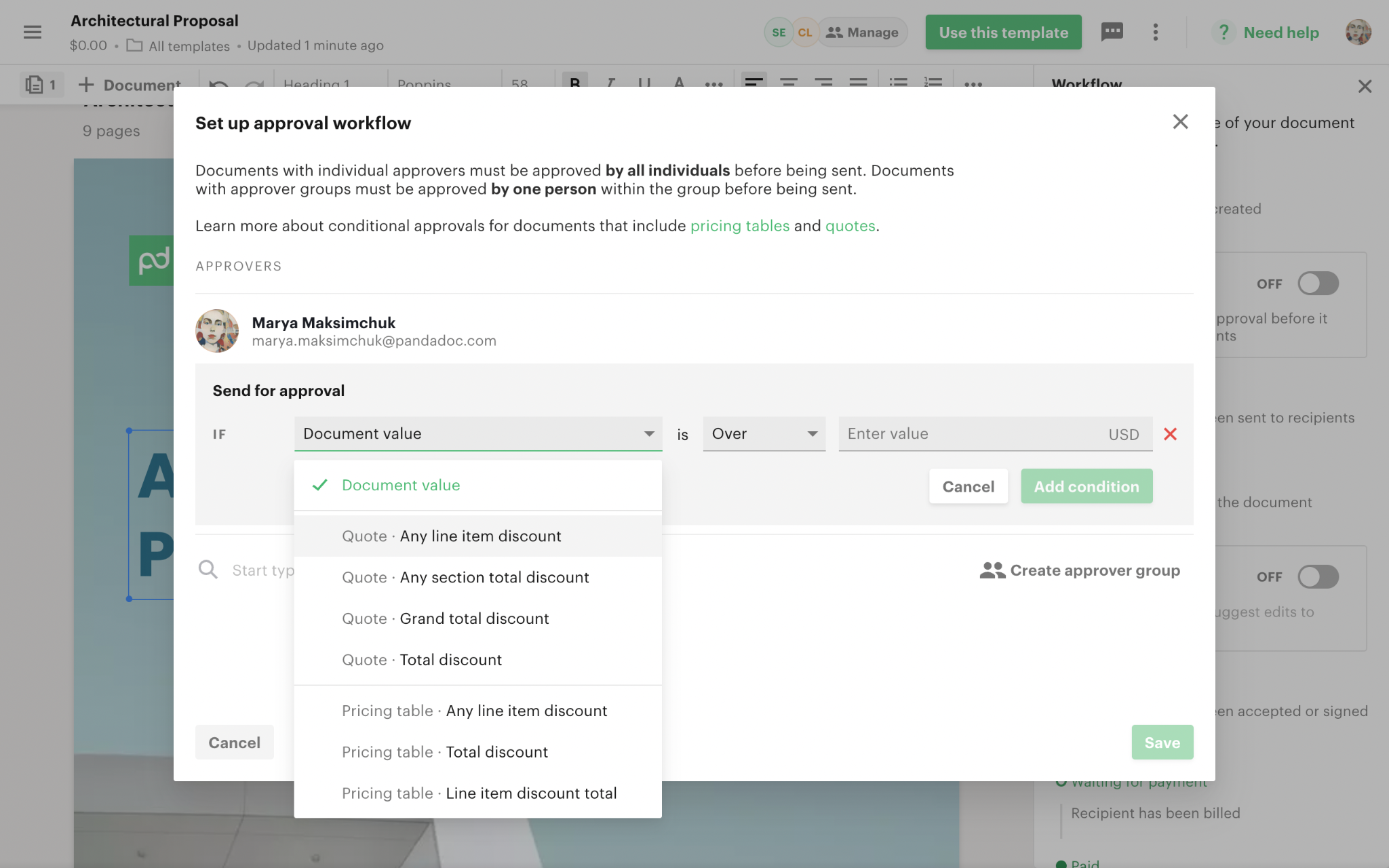
Task: Open the vertical three-dot options menu
Action: [x=1156, y=32]
